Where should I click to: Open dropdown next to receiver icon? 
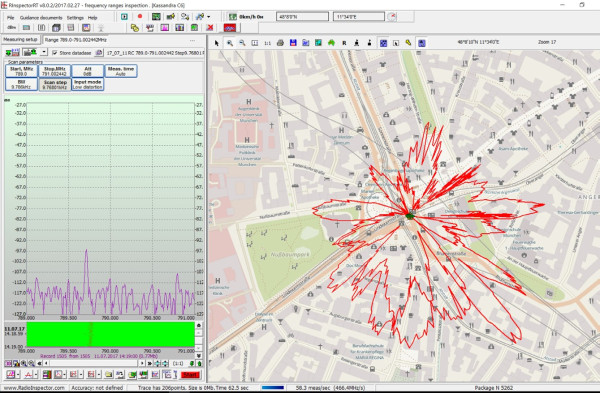coord(44,52)
